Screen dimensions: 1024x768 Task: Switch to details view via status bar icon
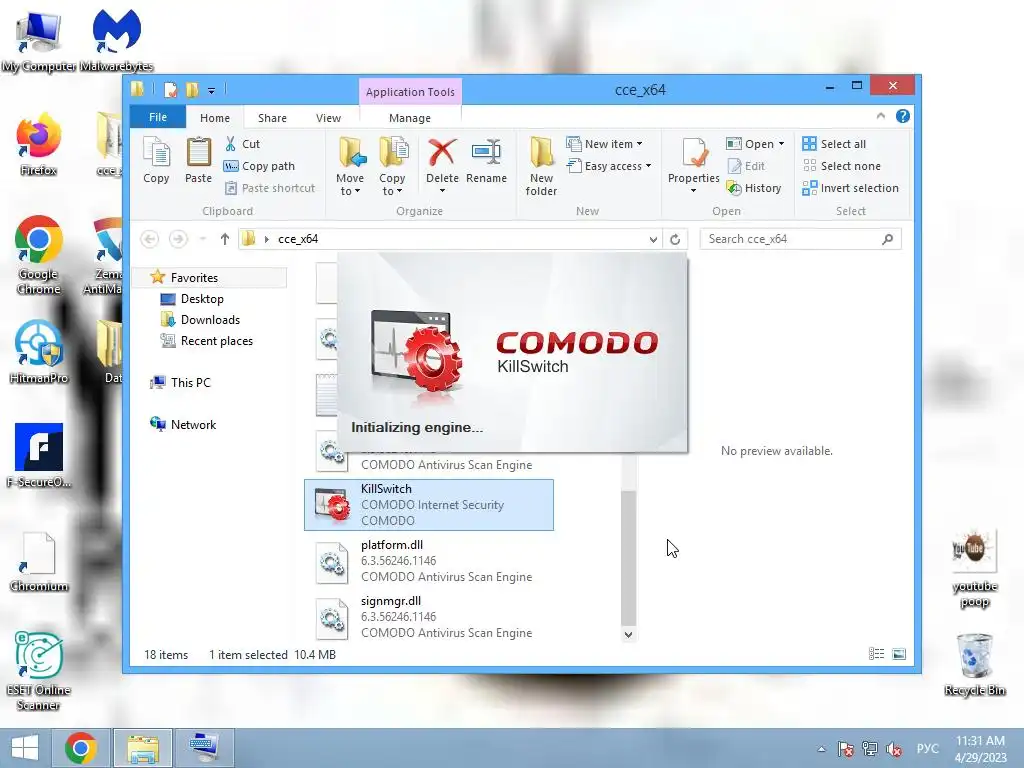pyautogui.click(x=876, y=654)
